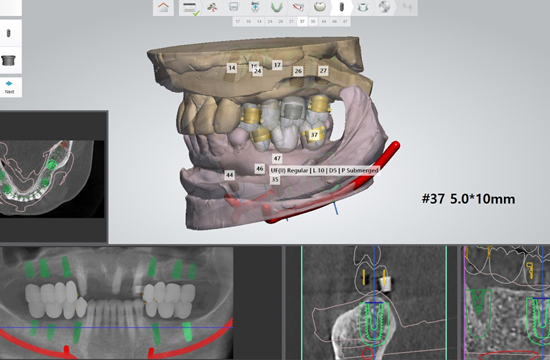Open the order form step with green checkmark
This screenshot has width=550, height=360.
click(190, 7)
